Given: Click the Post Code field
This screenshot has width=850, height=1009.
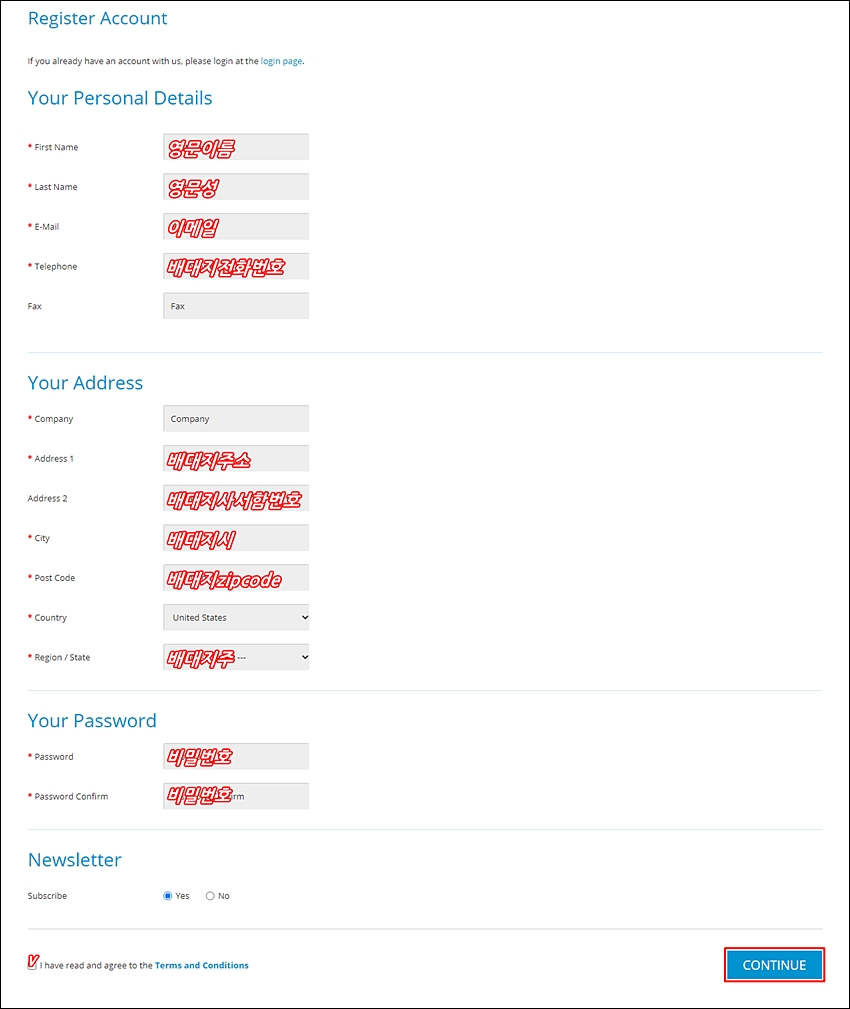Looking at the screenshot, I should [x=236, y=578].
